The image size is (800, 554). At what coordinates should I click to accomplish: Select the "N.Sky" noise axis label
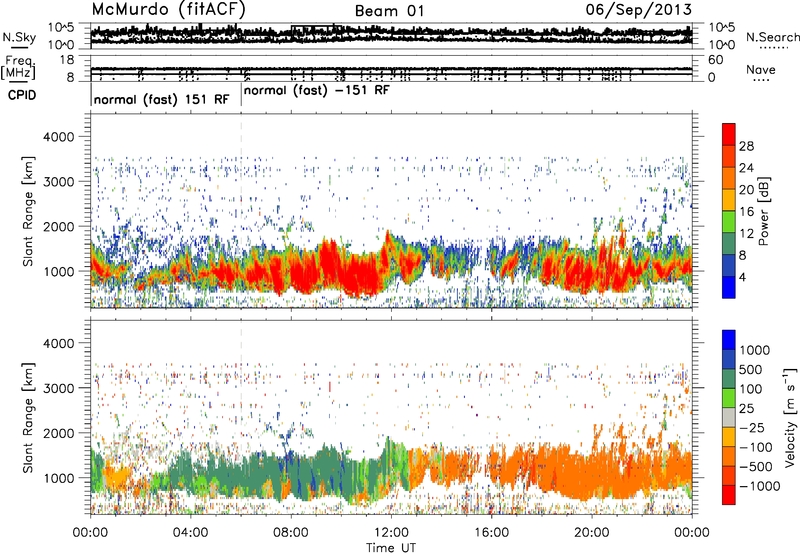coord(19,38)
